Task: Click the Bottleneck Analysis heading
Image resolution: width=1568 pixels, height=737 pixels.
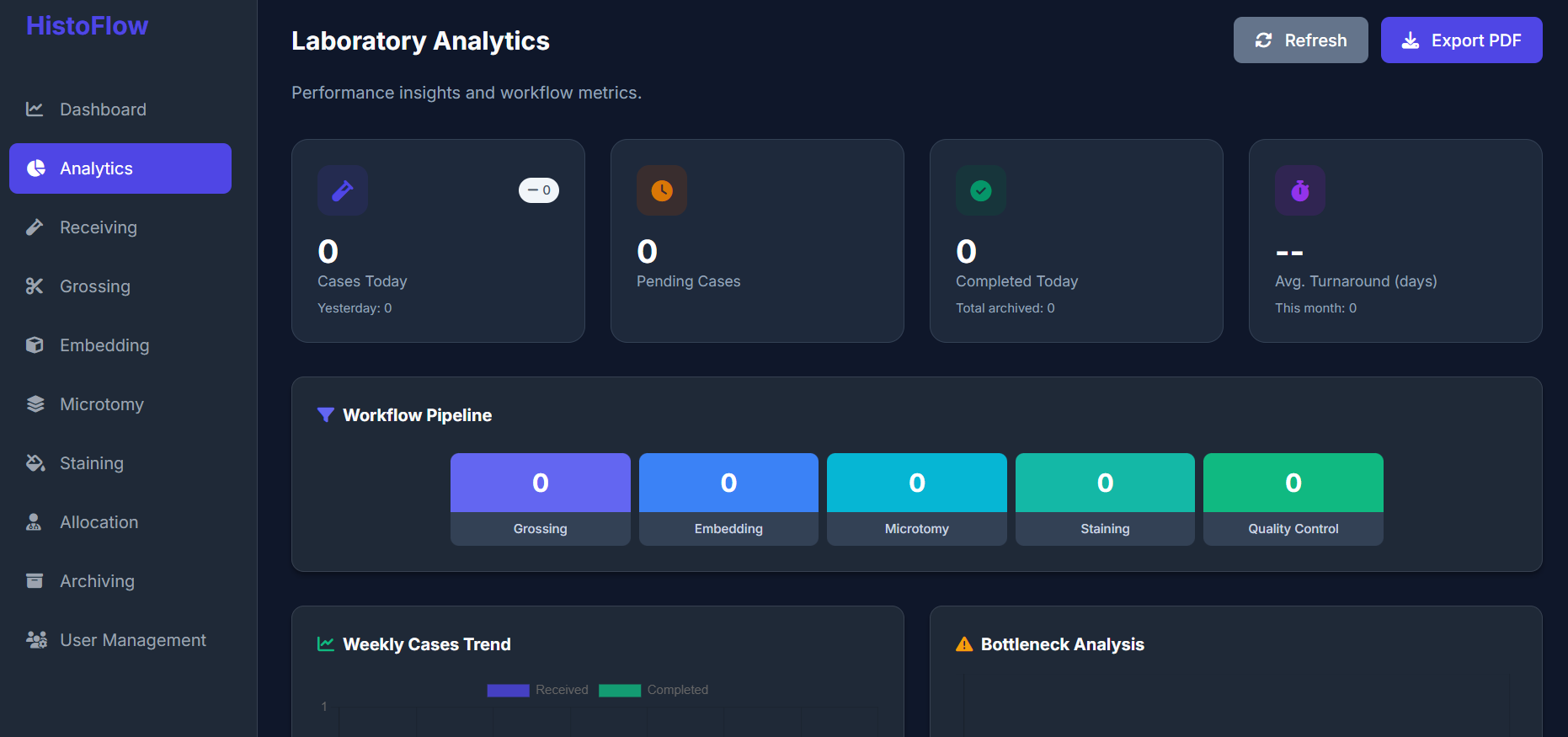Action: point(1063,644)
